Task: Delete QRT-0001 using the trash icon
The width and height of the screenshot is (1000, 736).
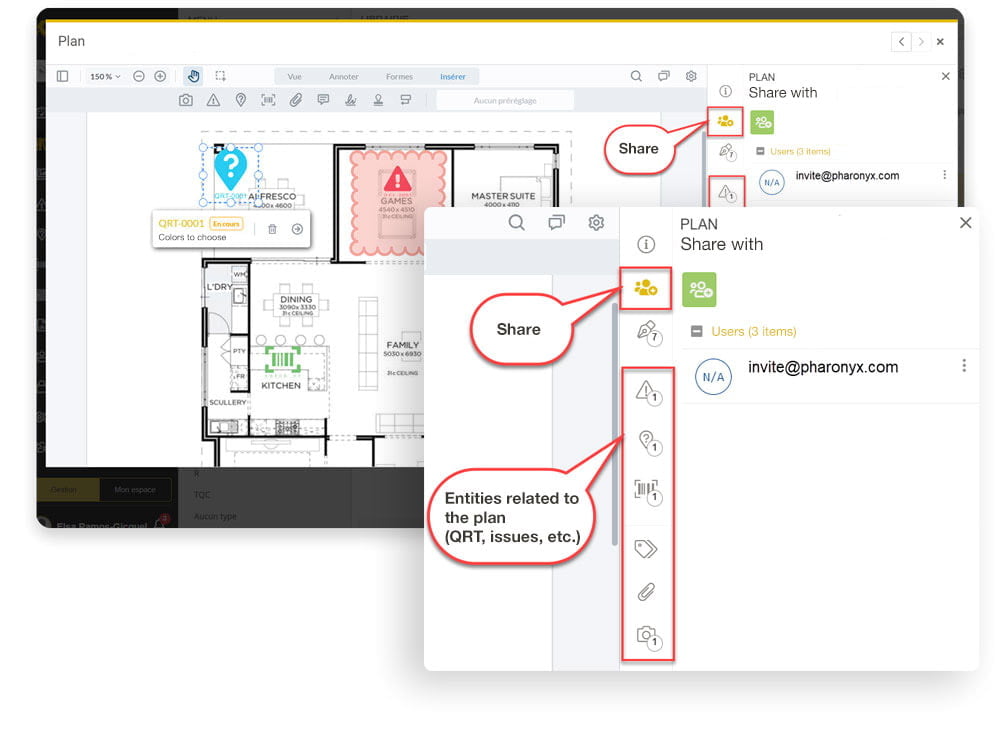Action: (x=272, y=229)
